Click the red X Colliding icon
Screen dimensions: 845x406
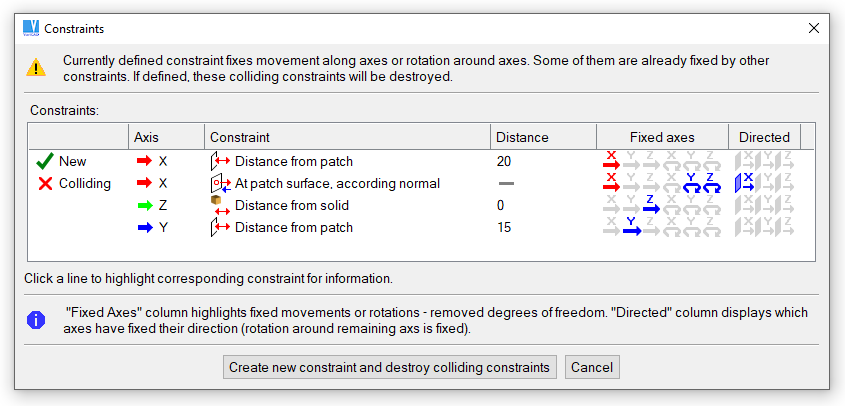click(x=44, y=184)
